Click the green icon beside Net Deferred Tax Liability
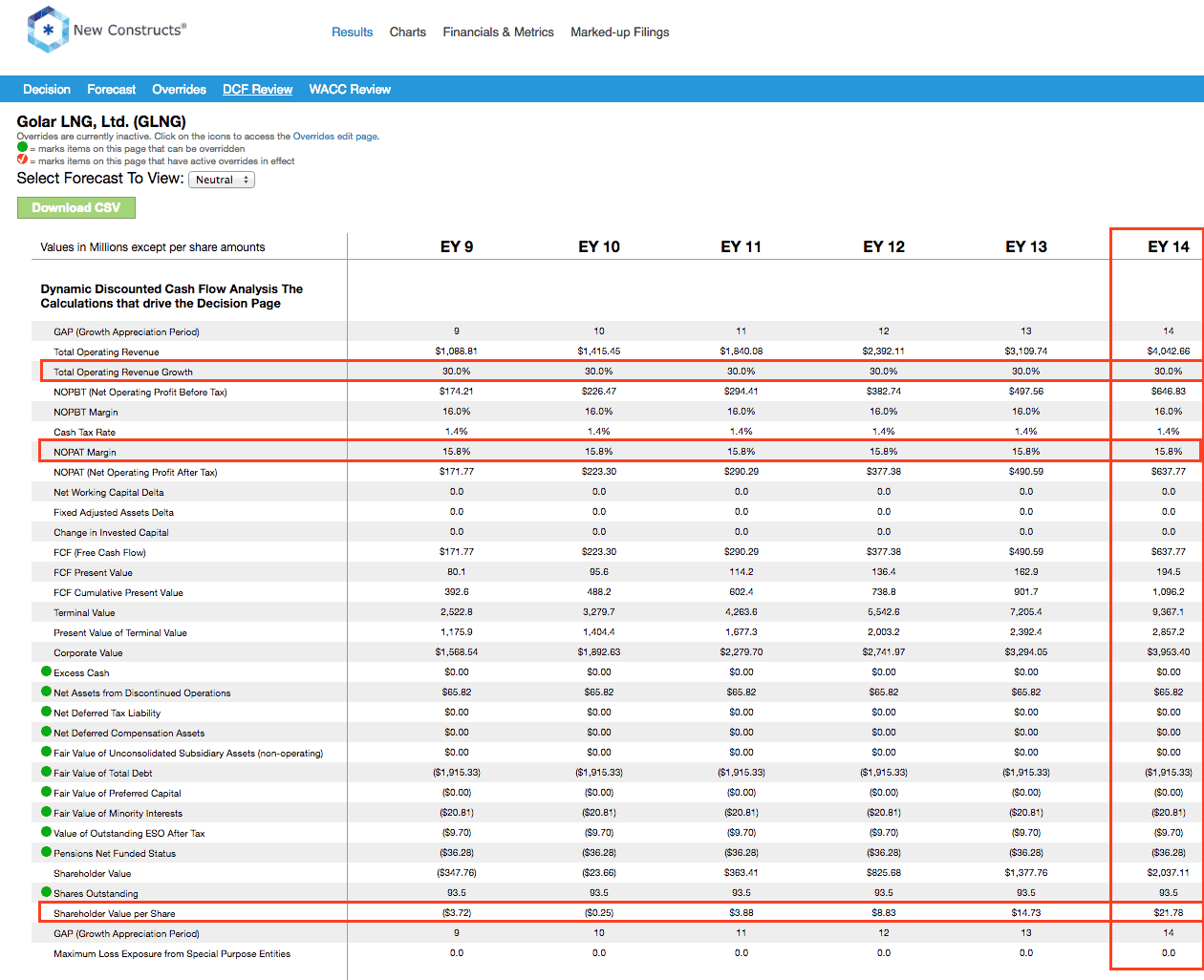 [x=47, y=712]
